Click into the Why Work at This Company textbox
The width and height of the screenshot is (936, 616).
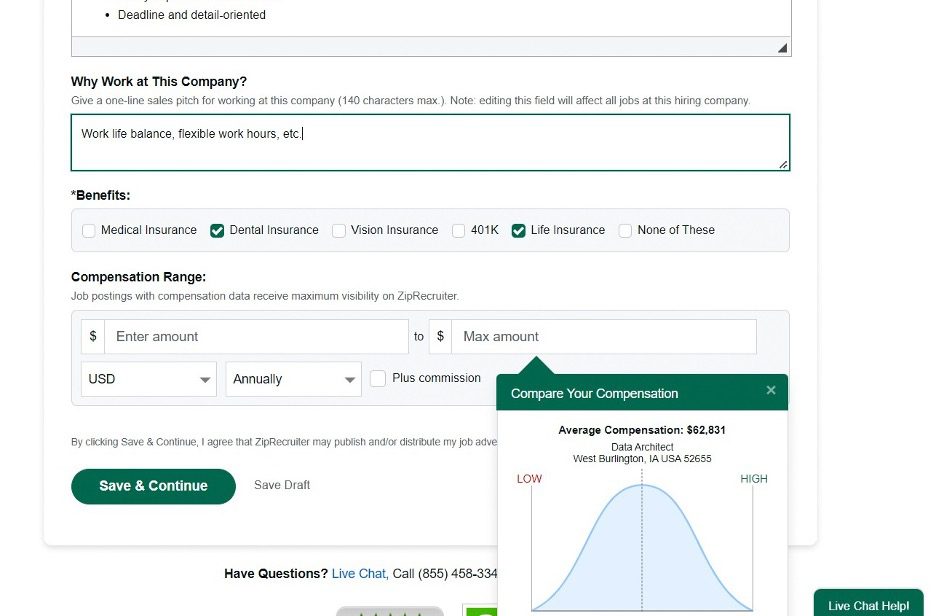[430, 142]
